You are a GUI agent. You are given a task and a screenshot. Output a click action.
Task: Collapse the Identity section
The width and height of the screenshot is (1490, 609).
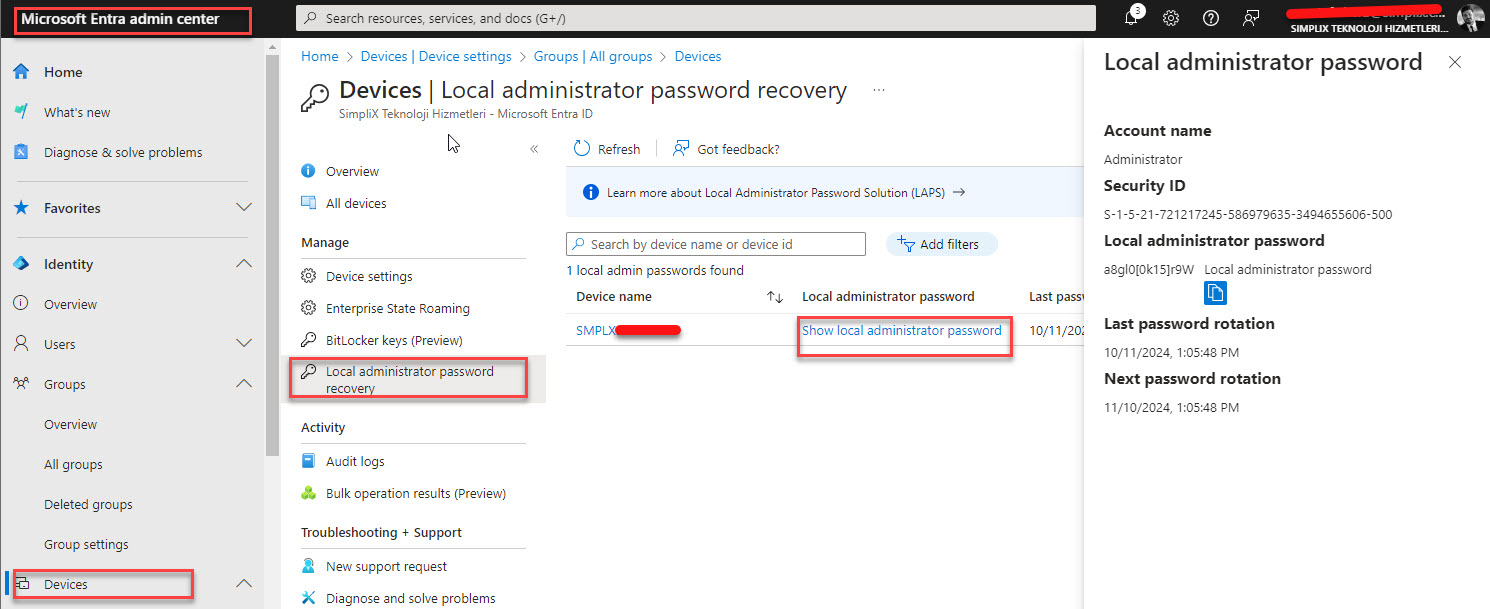click(x=243, y=264)
